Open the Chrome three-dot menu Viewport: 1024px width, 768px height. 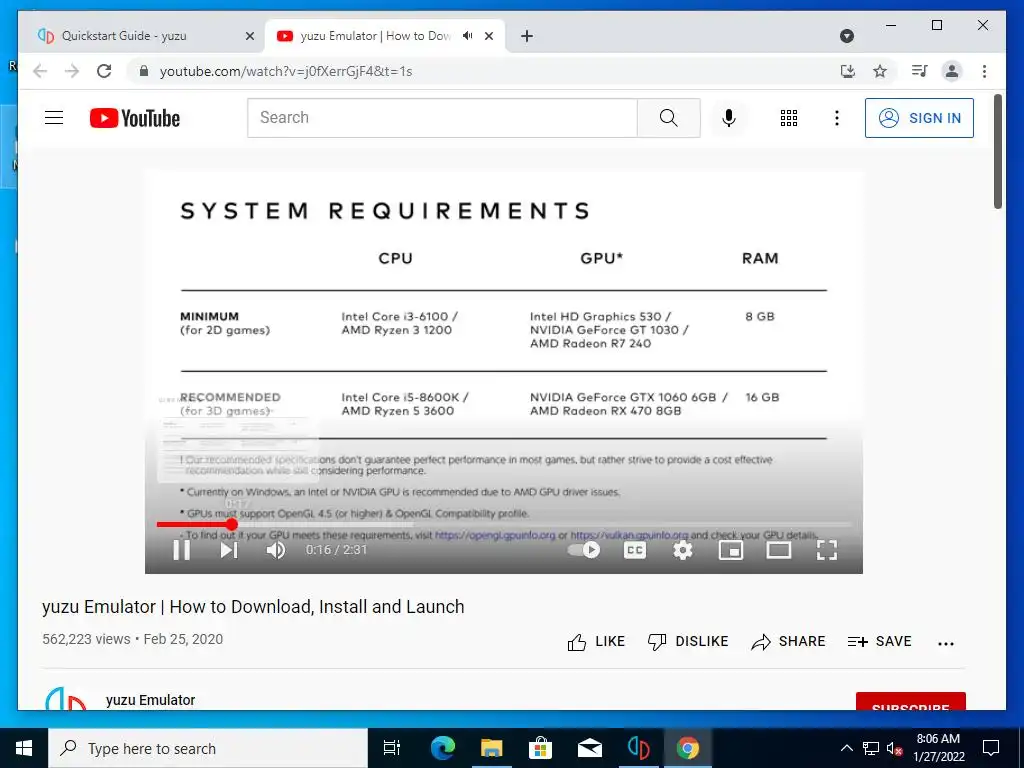pos(984,71)
